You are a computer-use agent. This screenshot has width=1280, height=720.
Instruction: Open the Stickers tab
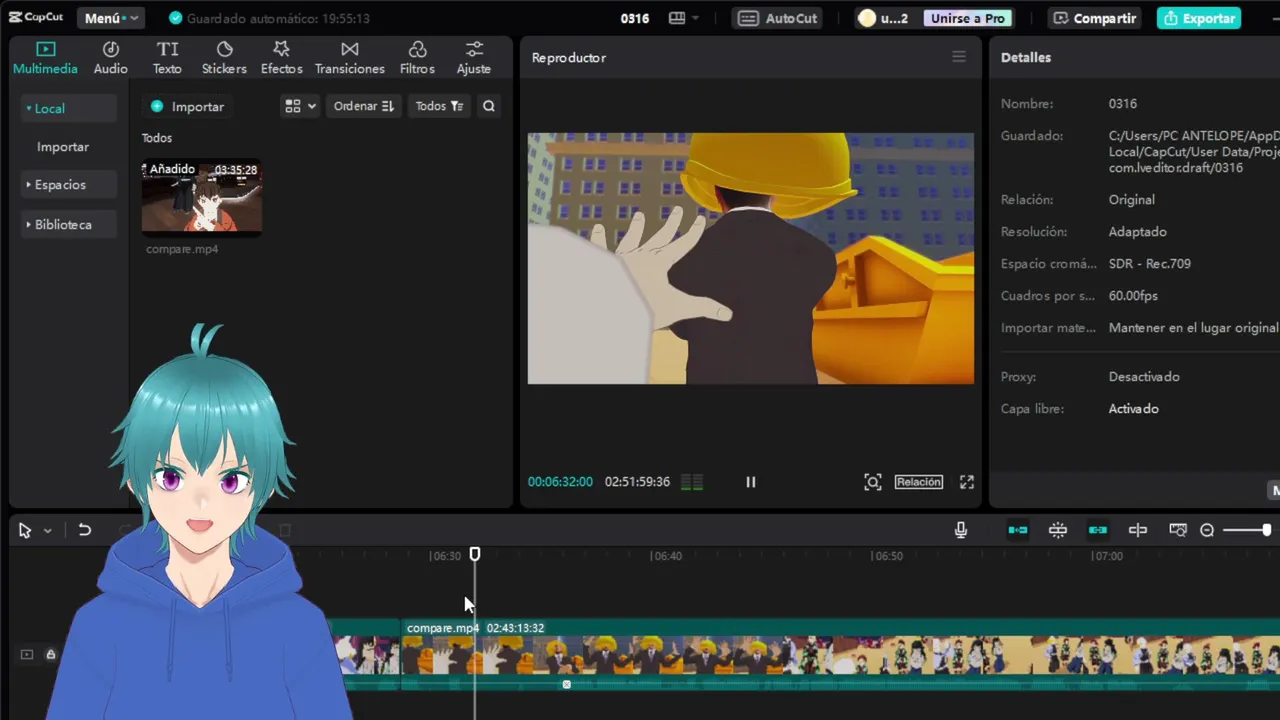tap(224, 58)
